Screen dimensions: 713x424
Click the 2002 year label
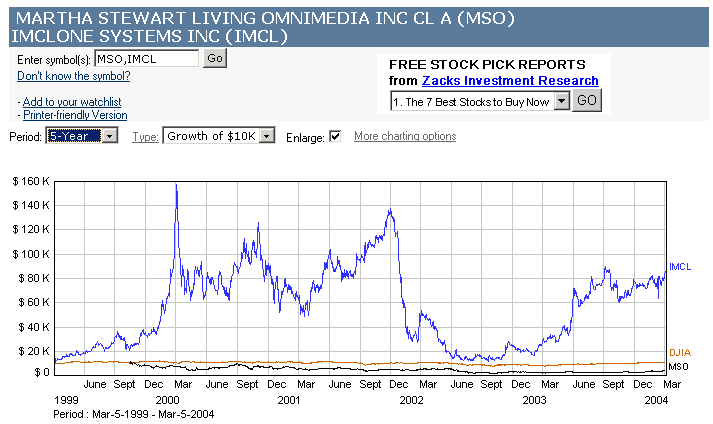click(x=412, y=400)
